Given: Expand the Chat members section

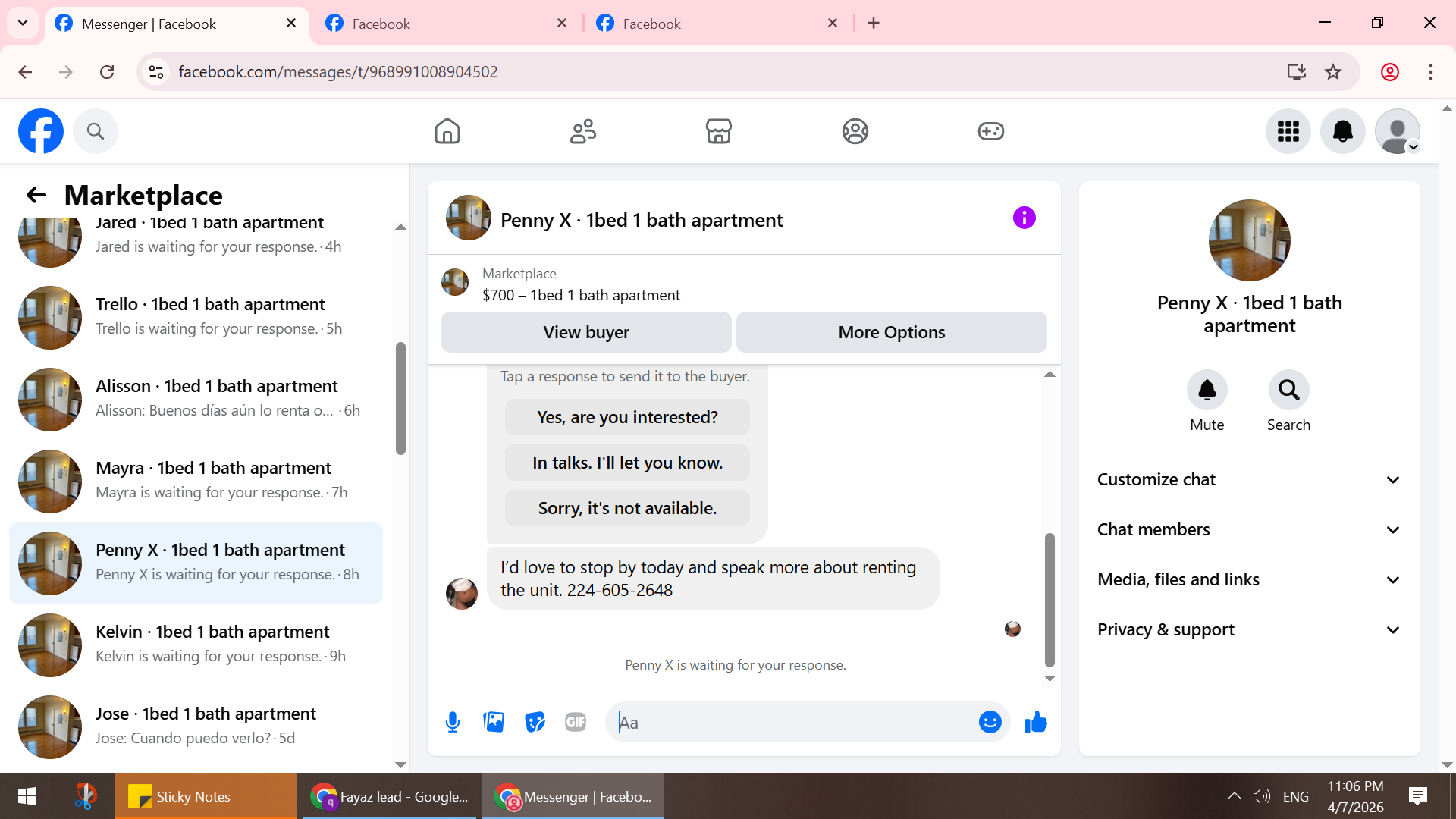Looking at the screenshot, I should coord(1249,530).
